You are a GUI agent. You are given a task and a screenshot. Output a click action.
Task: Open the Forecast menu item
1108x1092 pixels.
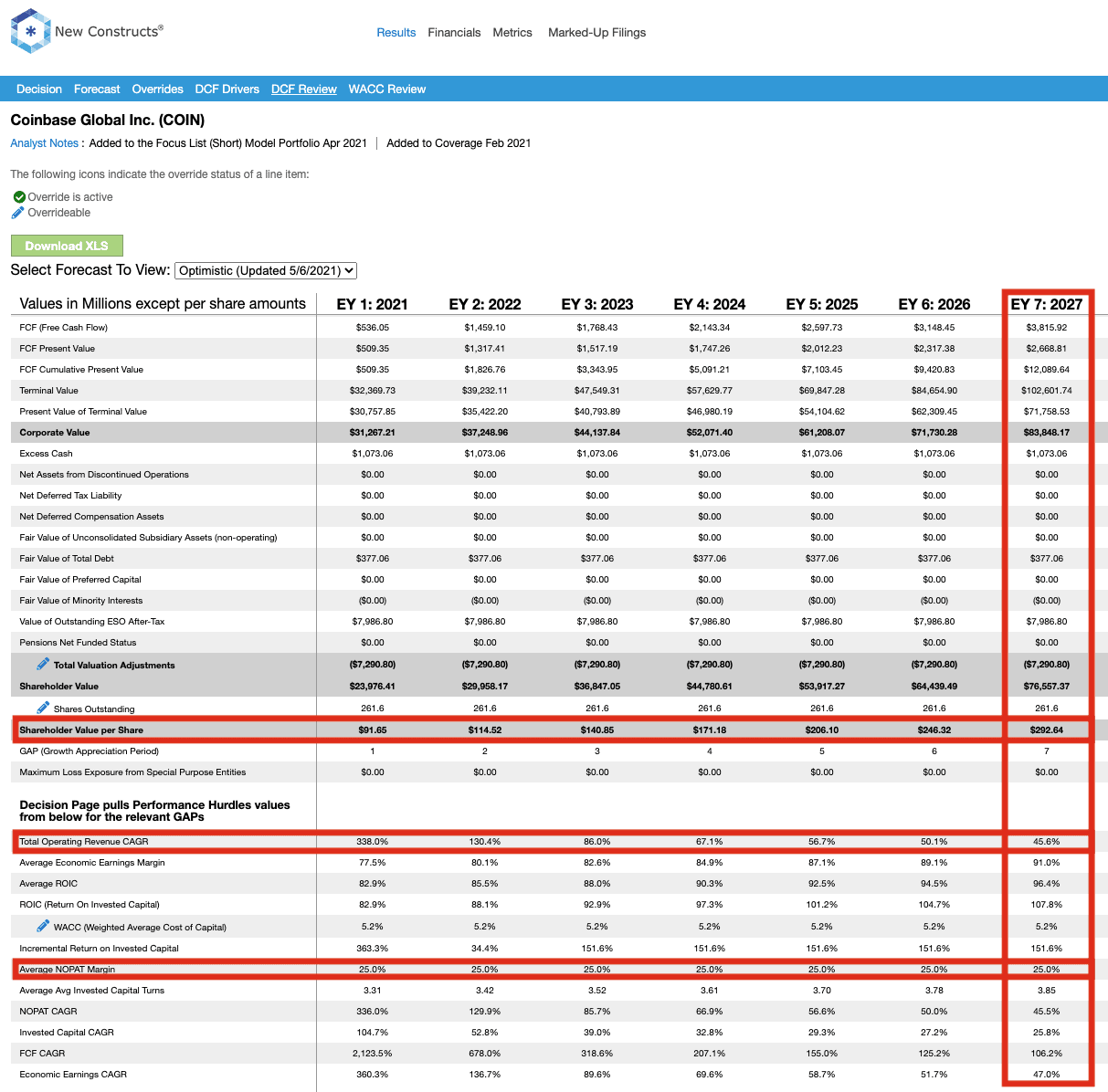click(97, 89)
